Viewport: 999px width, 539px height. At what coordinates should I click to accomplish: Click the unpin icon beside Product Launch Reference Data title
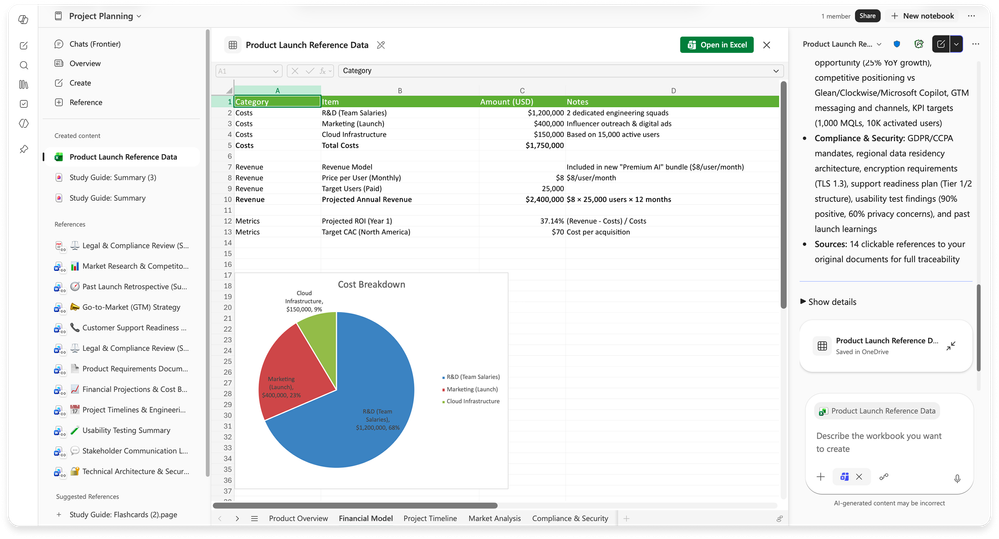(381, 45)
